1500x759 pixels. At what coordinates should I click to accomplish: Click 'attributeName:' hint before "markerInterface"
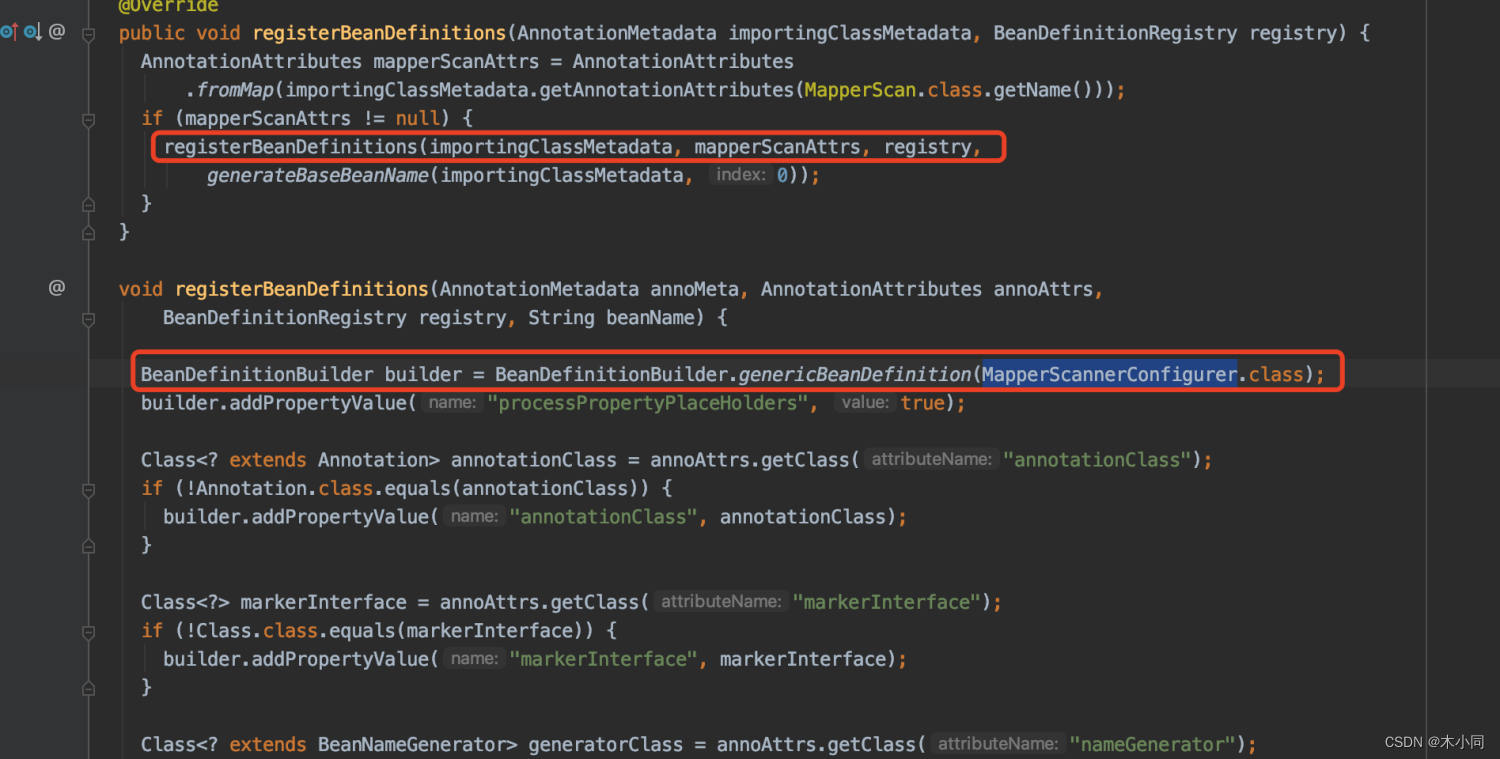coord(720,602)
